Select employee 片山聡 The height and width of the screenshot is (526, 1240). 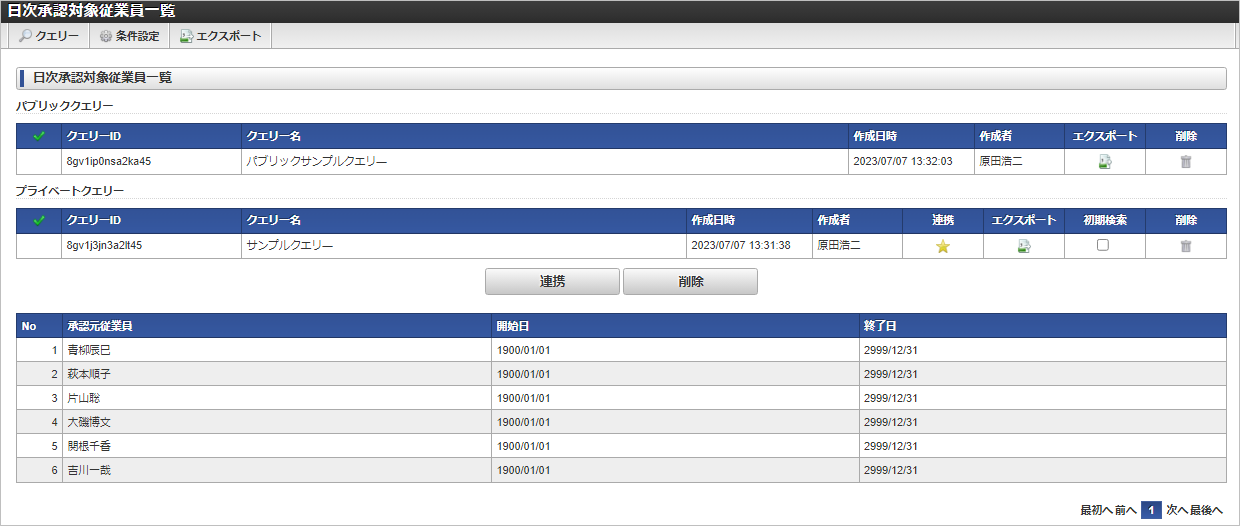pyautogui.click(x=83, y=398)
